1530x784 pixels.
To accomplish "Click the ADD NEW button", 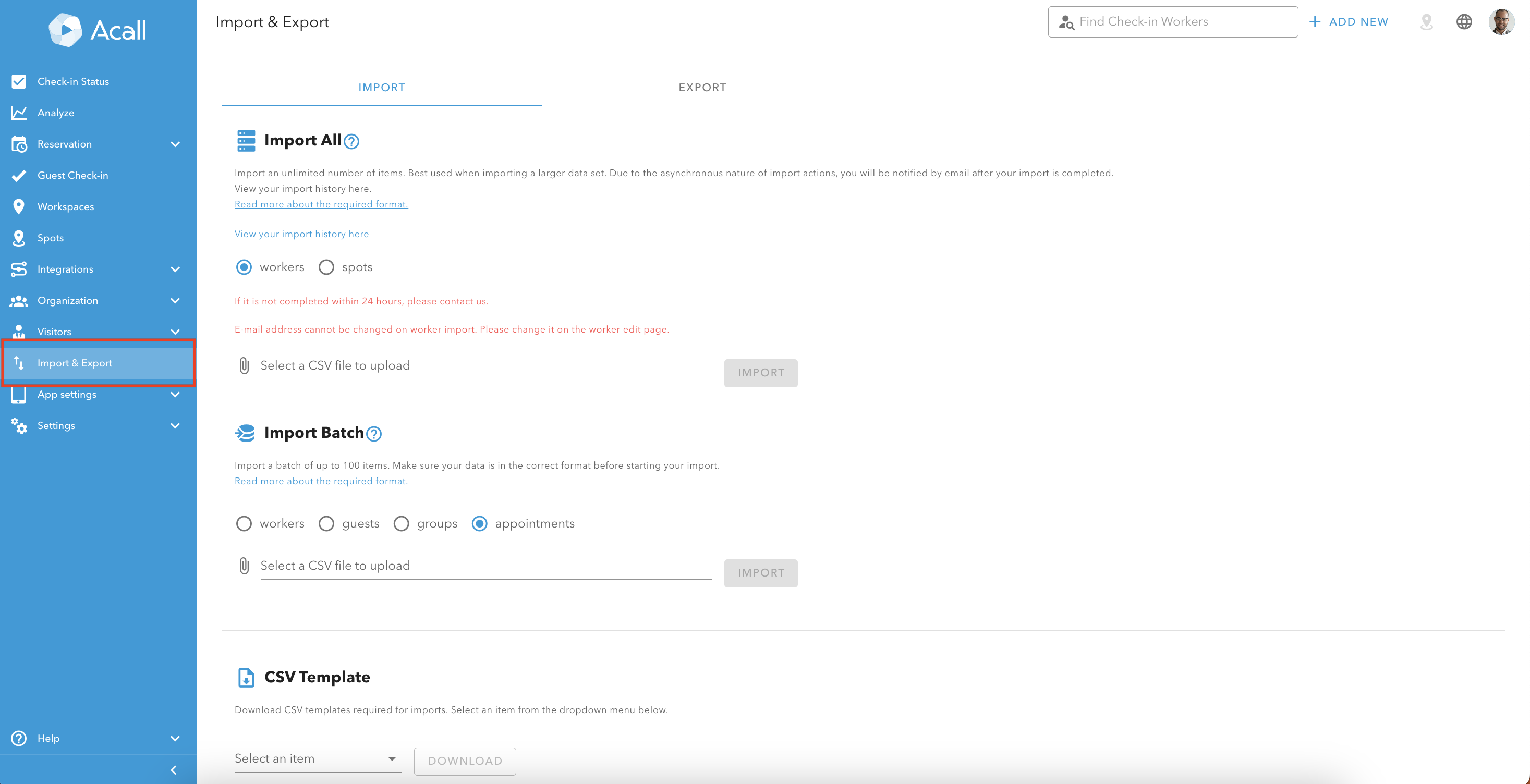I will tap(1348, 22).
